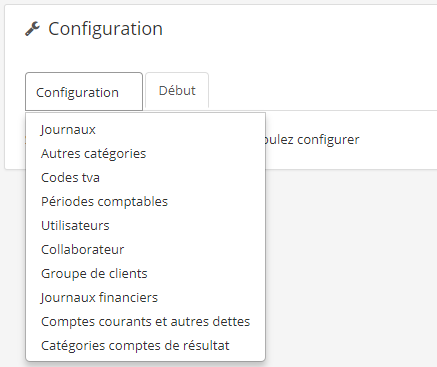Open the Journaux financiers item
The height and width of the screenshot is (367, 437).
pyautogui.click(x=145, y=297)
